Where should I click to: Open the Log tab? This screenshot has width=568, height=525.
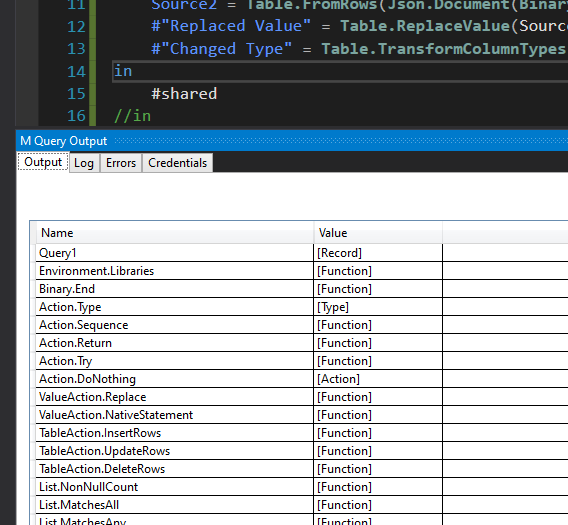coord(84,163)
